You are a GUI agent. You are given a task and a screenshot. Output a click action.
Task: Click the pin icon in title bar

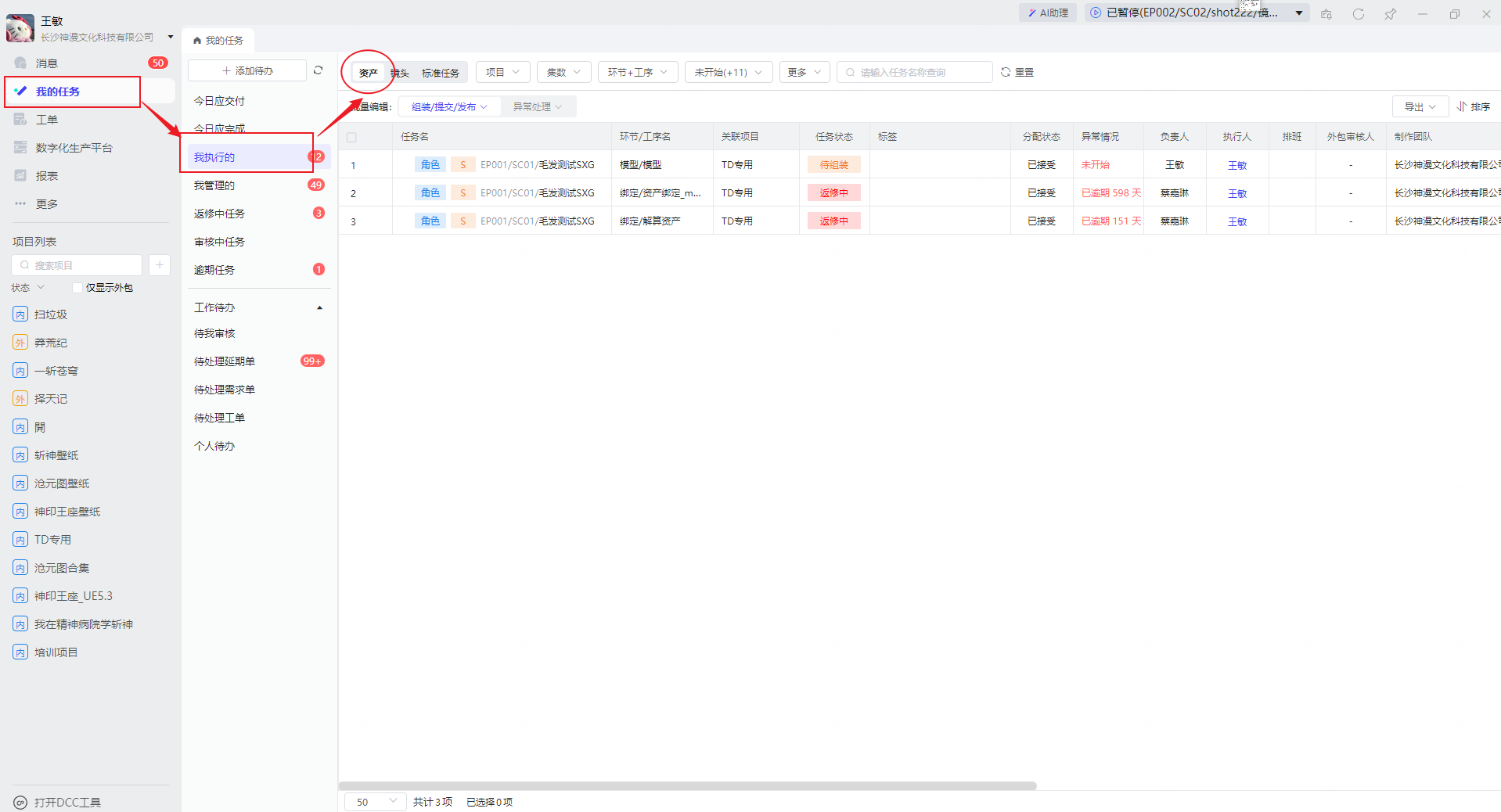coord(1390,14)
